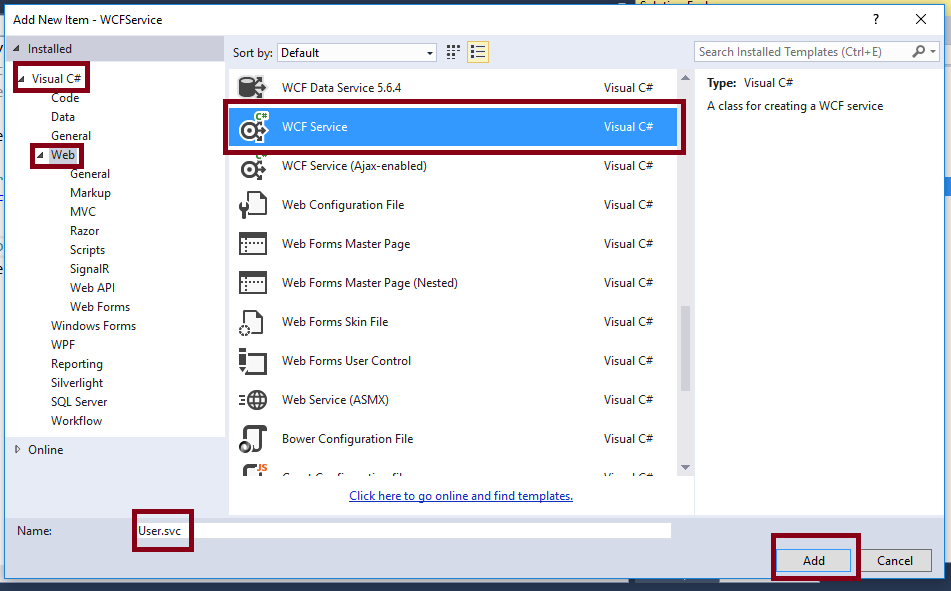
Task: Click the WCF Service template icon
Action: 254,127
